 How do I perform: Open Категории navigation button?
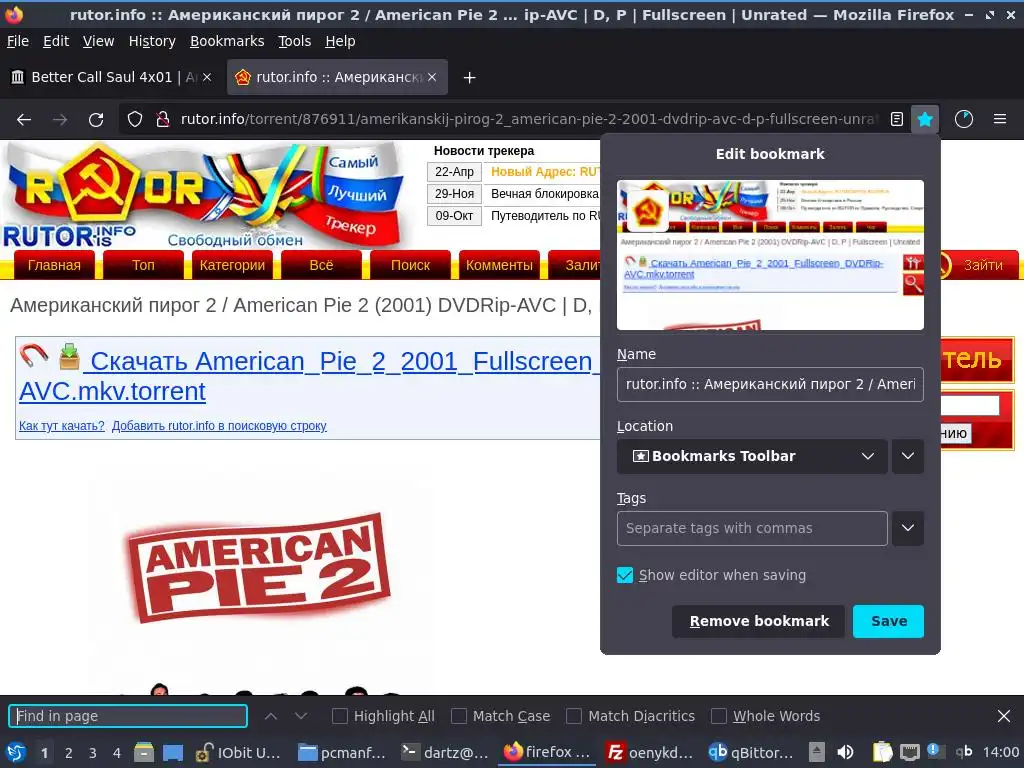232,265
